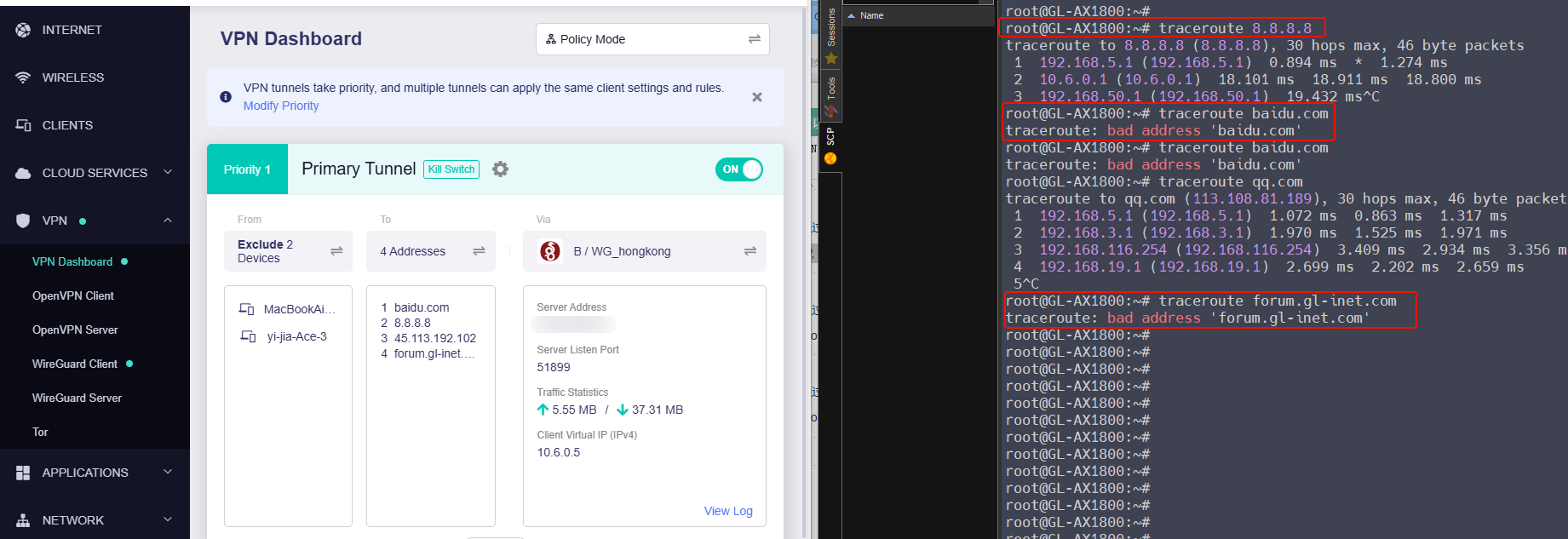The image size is (1568, 539).
Task: Select 8.8.8.8 in the address list
Action: pyautogui.click(x=412, y=323)
